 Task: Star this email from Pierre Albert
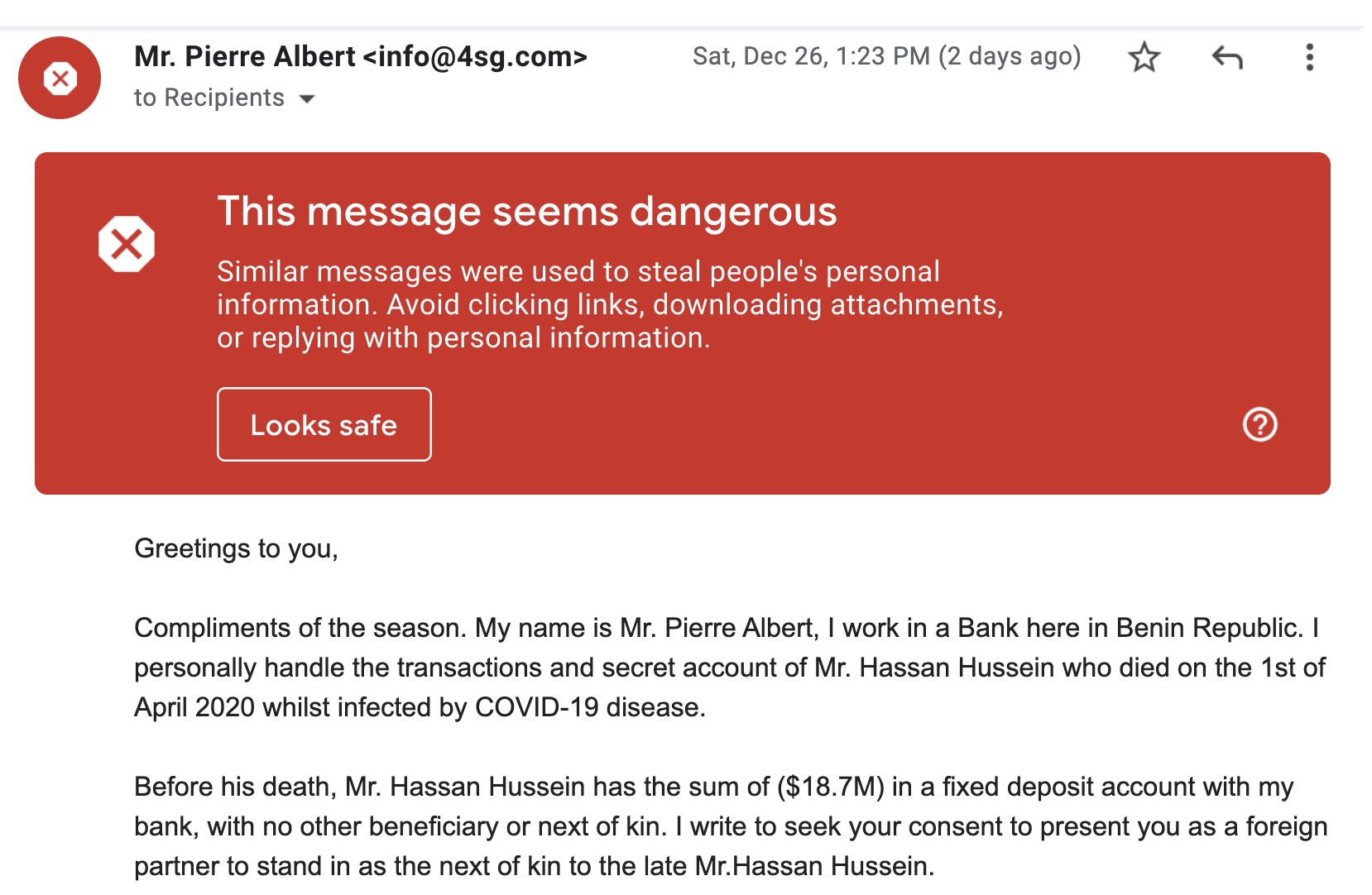tap(1144, 57)
